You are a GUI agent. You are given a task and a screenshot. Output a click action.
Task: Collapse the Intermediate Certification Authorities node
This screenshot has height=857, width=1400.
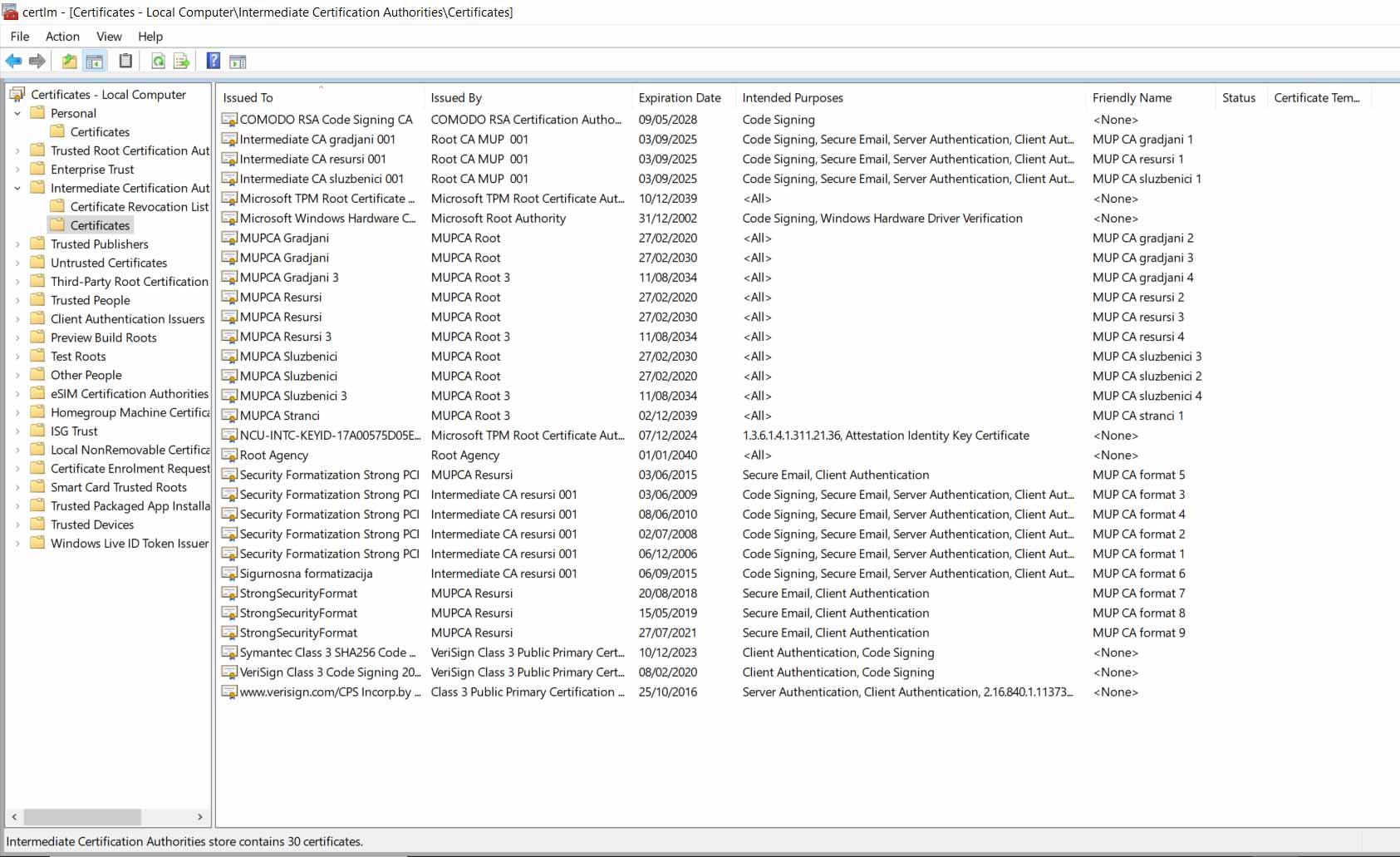click(x=17, y=189)
